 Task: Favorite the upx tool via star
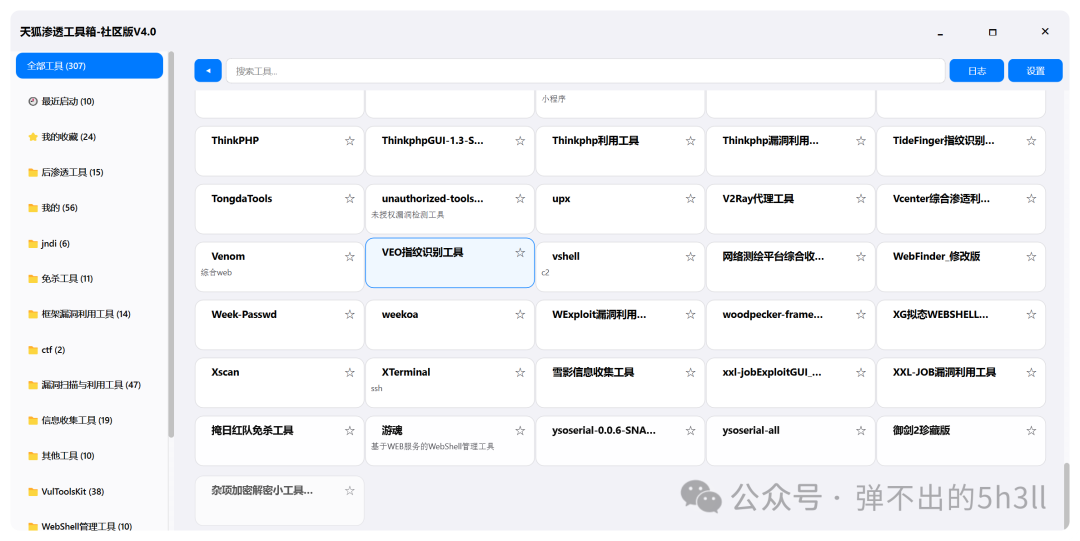coord(690,199)
